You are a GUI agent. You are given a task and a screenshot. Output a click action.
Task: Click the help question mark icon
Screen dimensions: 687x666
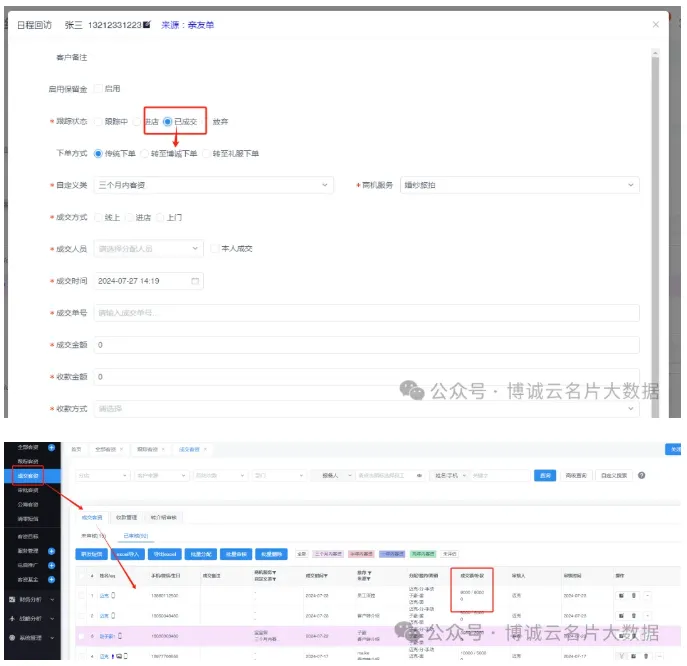[641, 476]
